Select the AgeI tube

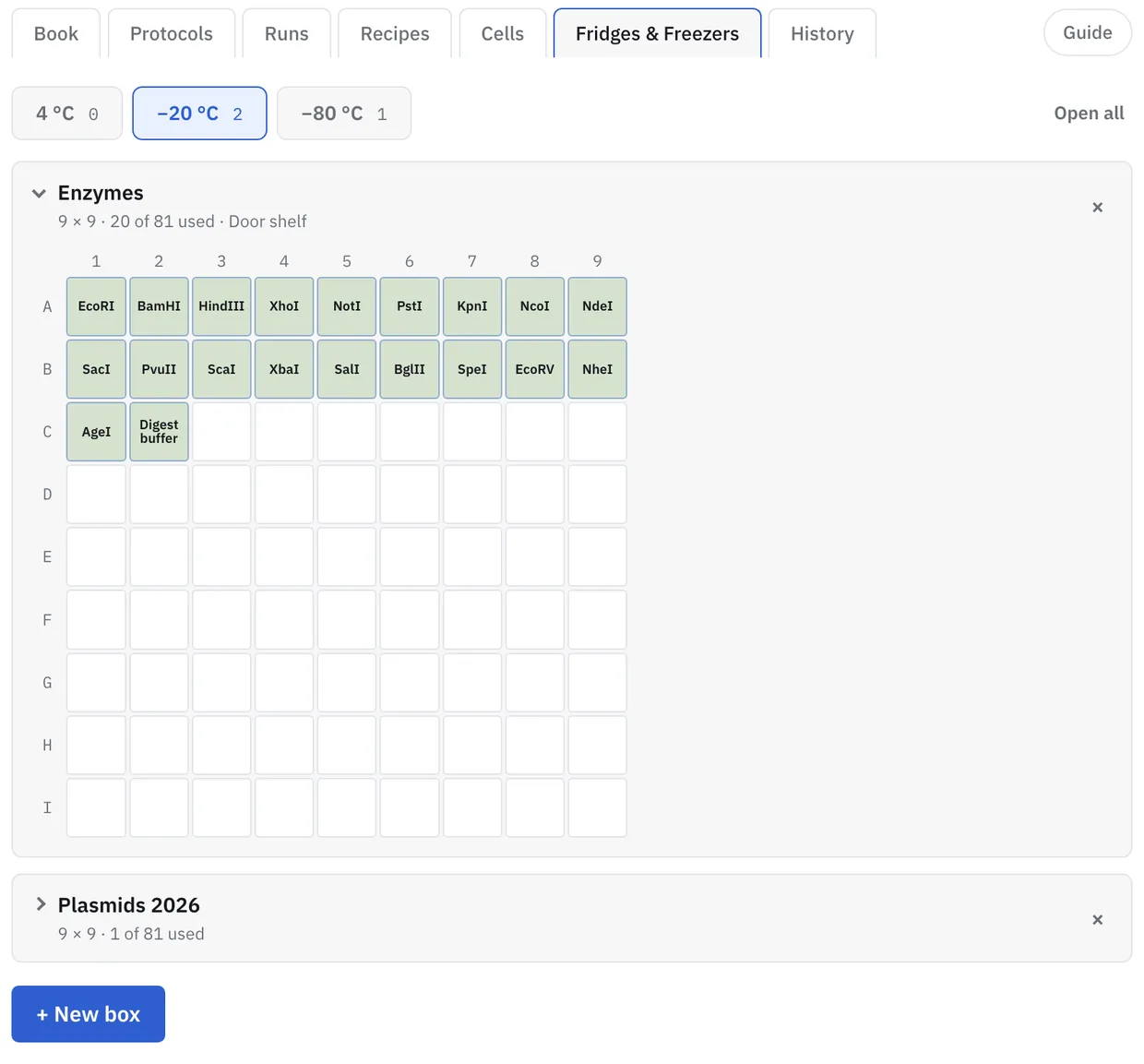[96, 432]
